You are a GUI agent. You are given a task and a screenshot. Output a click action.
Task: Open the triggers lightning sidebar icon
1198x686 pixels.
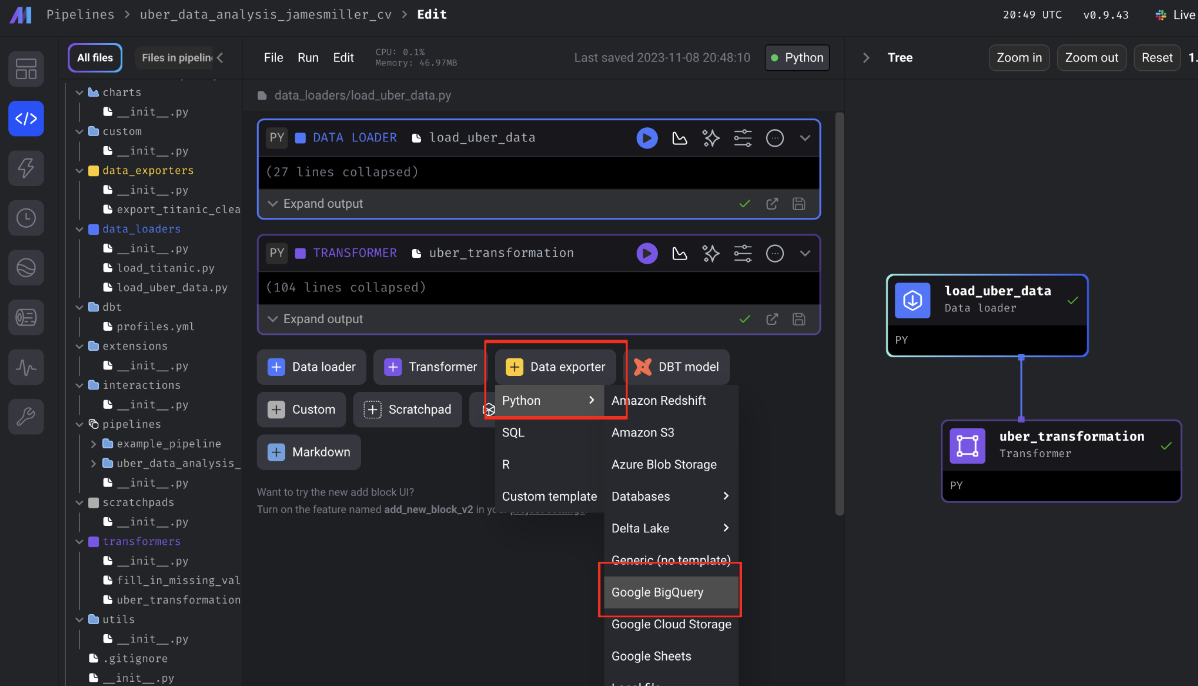[x=26, y=168]
